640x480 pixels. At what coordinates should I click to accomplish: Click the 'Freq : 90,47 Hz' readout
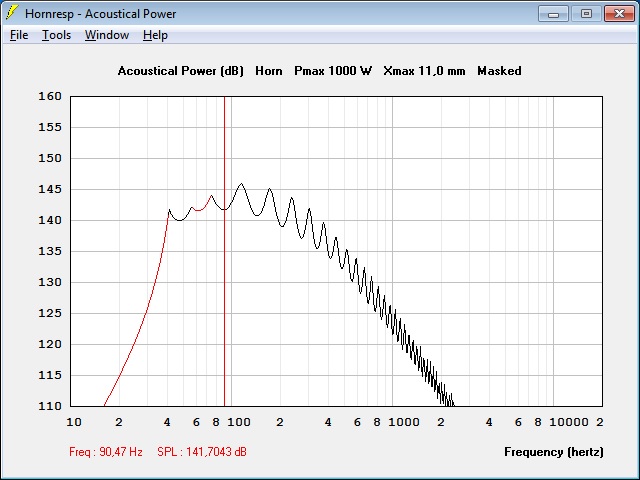[106, 452]
